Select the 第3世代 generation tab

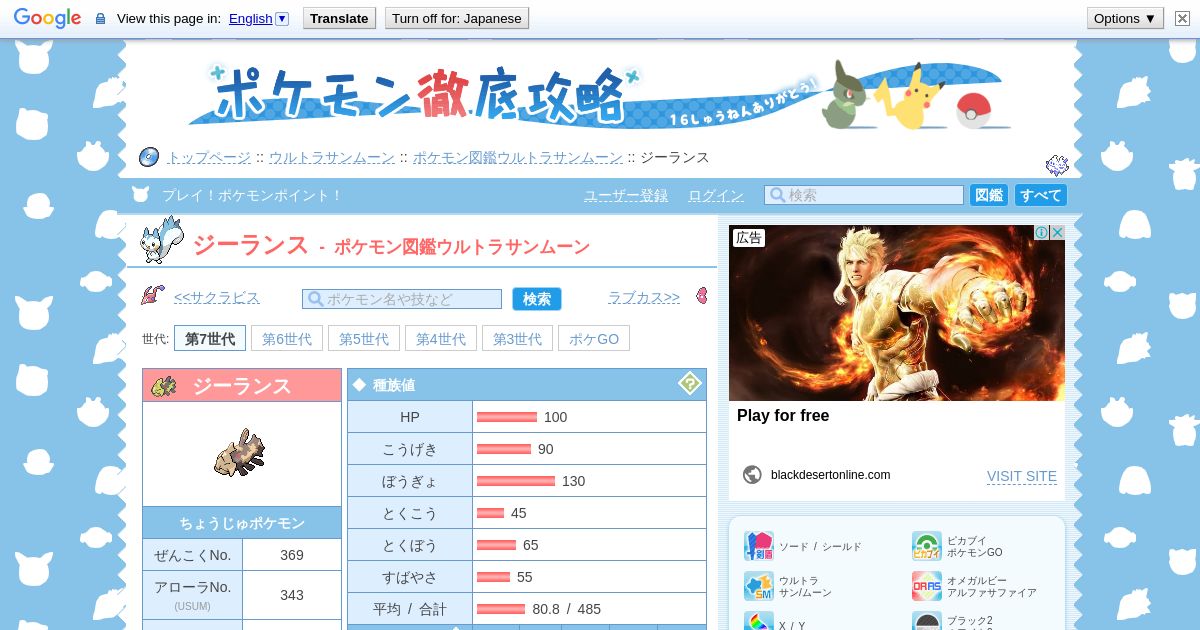pos(517,338)
